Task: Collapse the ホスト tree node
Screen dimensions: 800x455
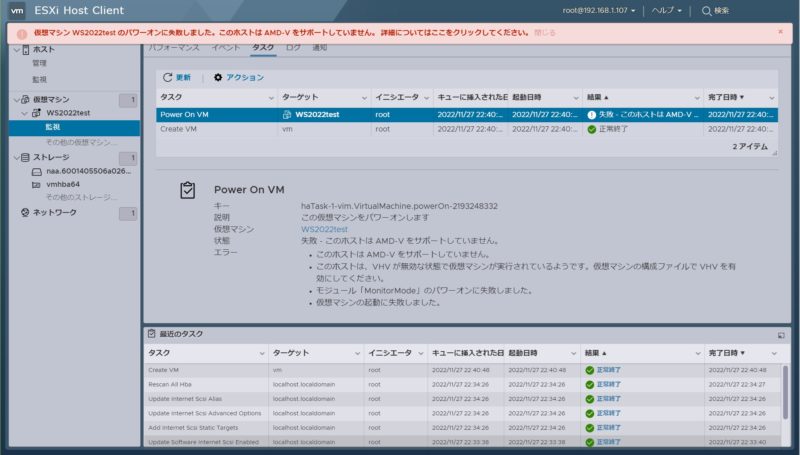Action: pos(17,50)
